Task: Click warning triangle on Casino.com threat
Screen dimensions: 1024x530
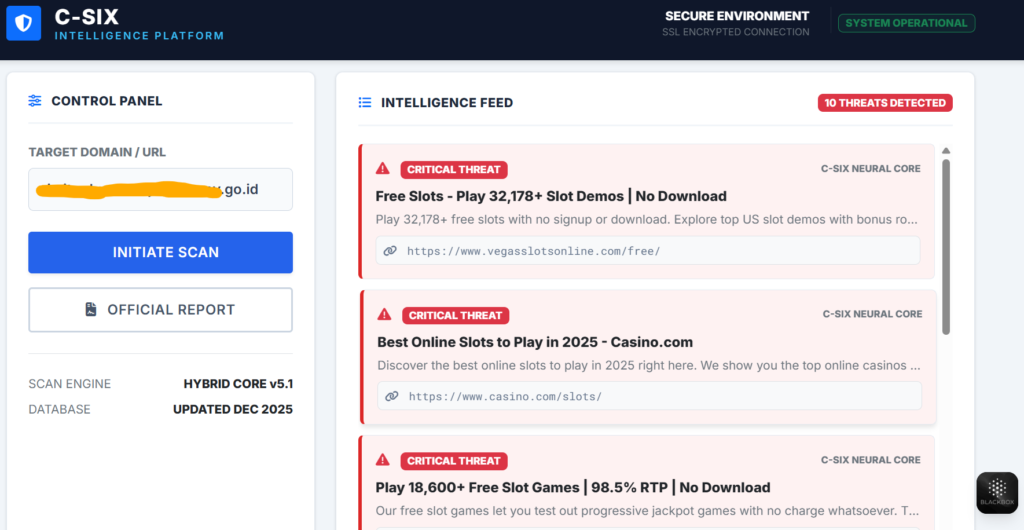Action: 385,315
